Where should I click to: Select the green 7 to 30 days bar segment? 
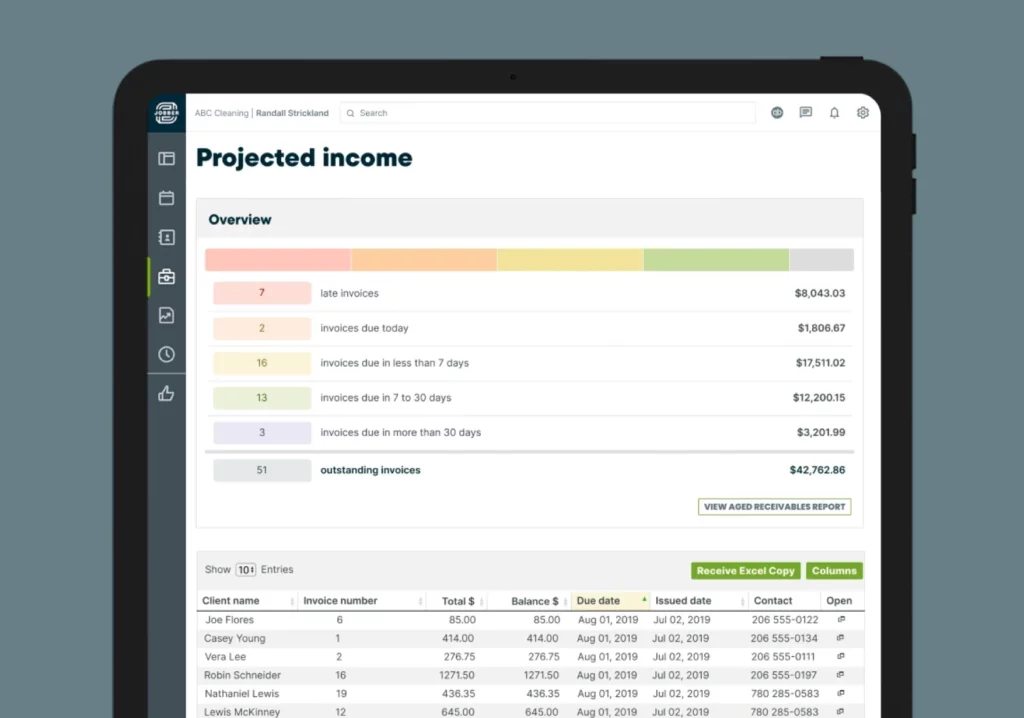click(716, 259)
